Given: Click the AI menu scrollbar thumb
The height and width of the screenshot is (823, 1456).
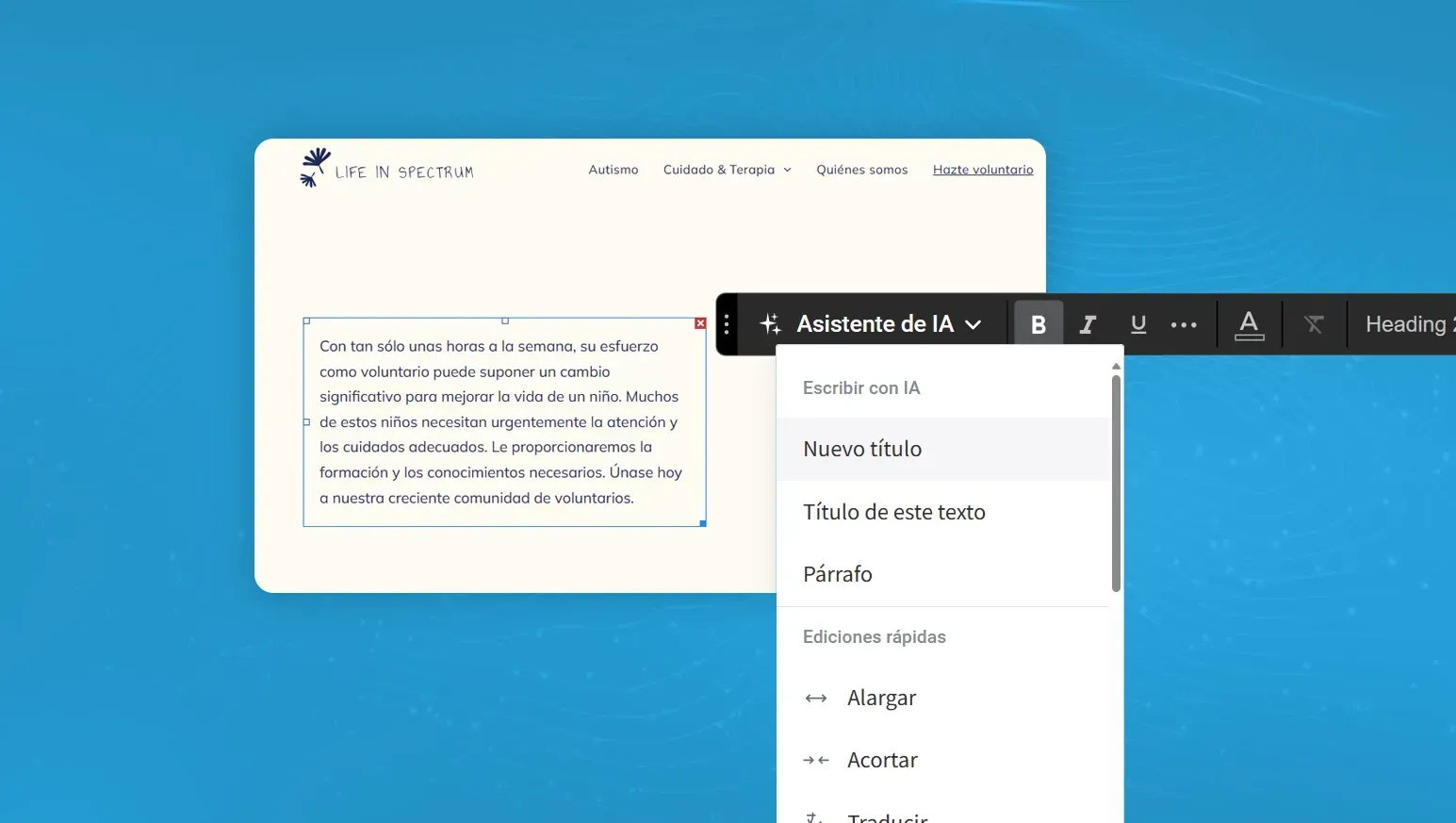Looking at the screenshot, I should (1116, 484).
